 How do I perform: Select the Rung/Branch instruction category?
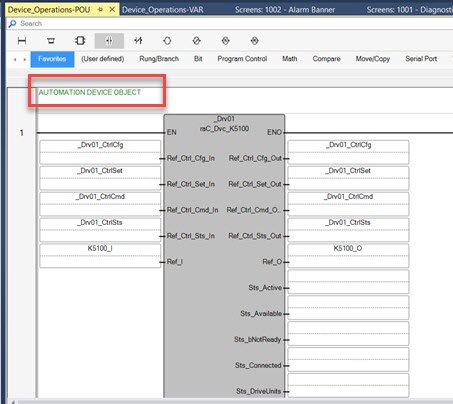159,59
